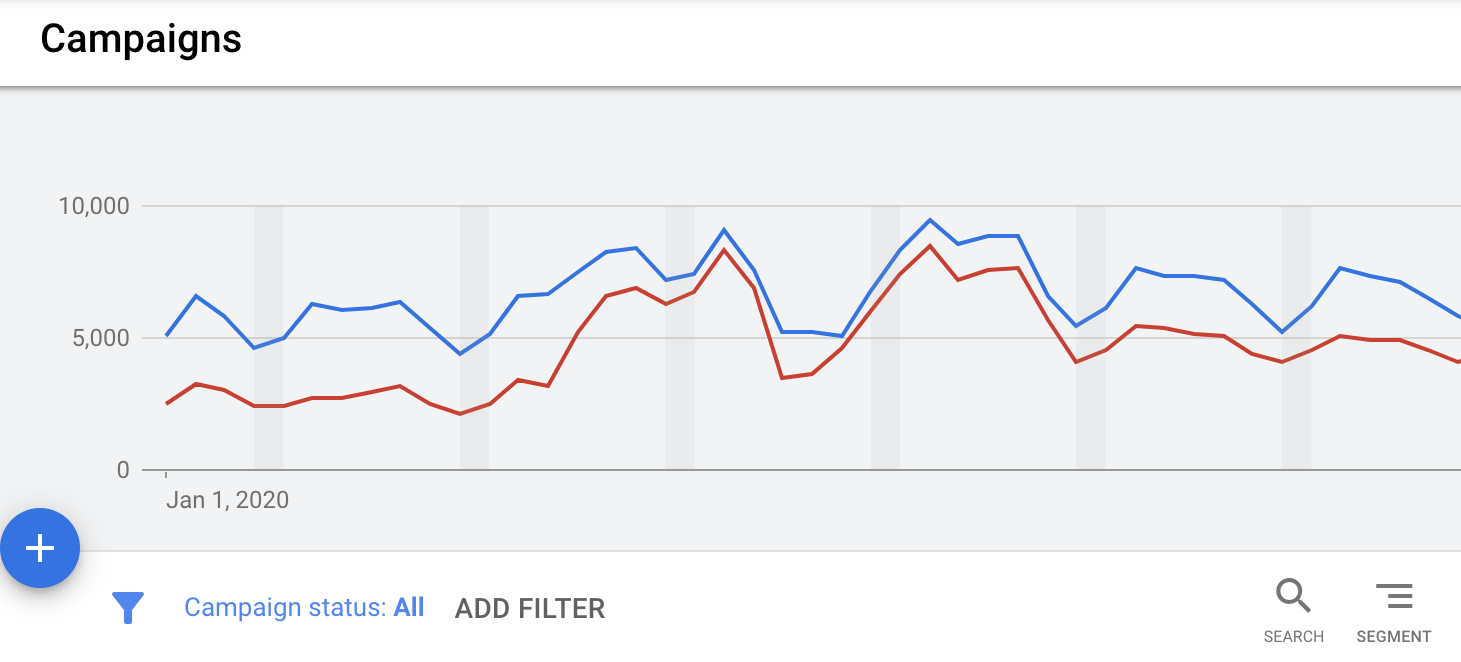Viewport: 1461px width, 662px height.
Task: Open the Segment options icon
Action: tap(1394, 596)
